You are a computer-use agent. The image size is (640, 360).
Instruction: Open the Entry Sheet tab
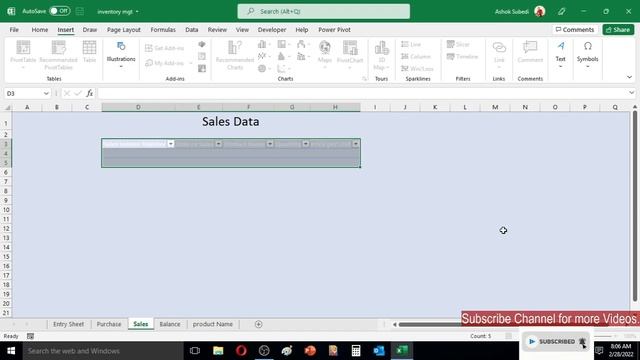[x=68, y=324]
